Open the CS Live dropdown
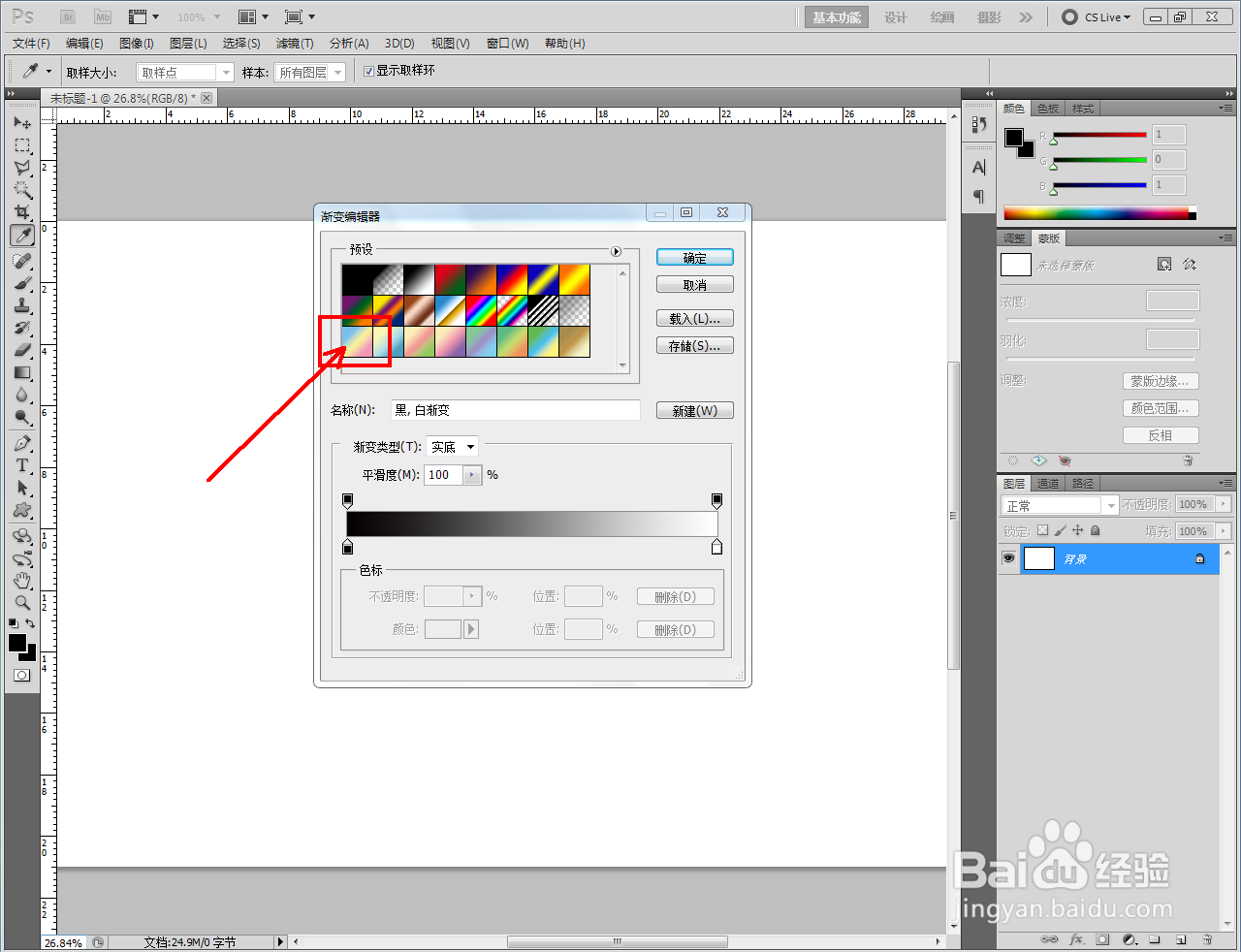 tap(1098, 17)
